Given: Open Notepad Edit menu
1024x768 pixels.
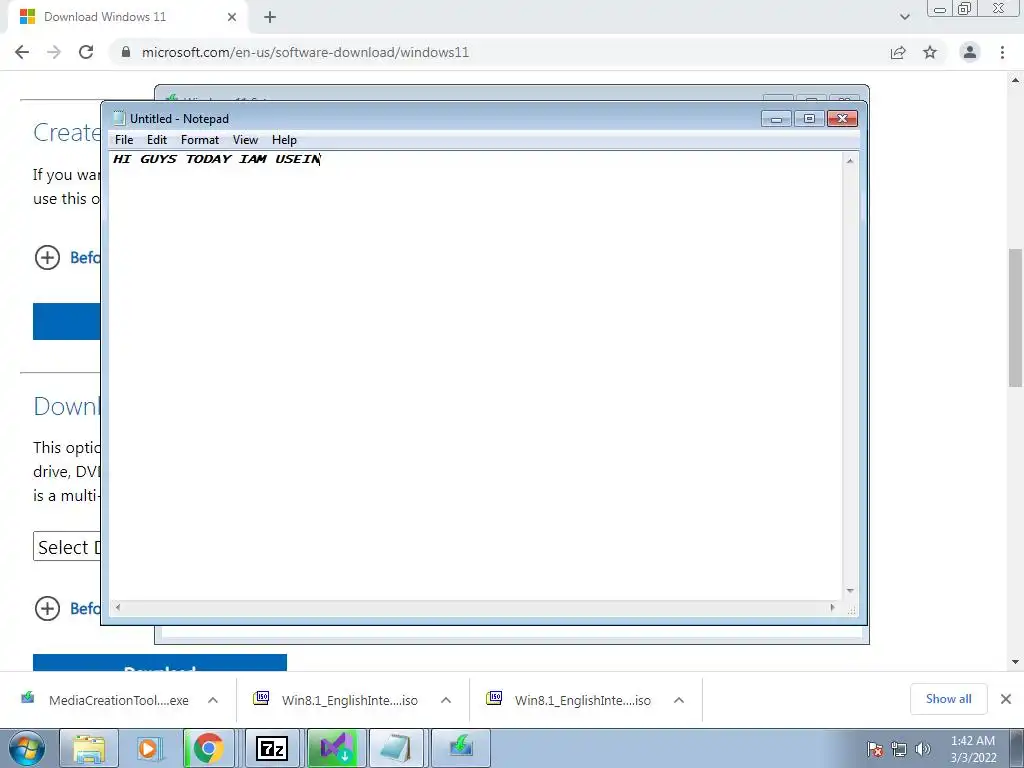Looking at the screenshot, I should pos(157,140).
